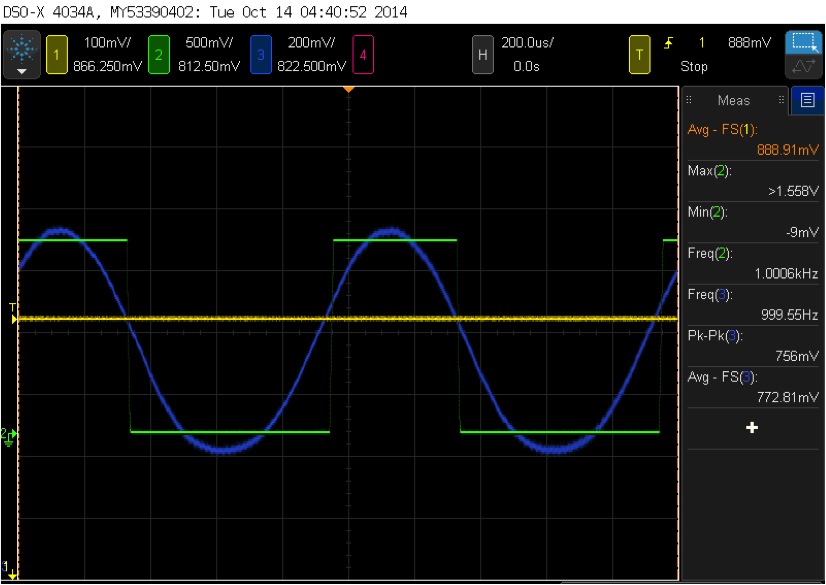The image size is (826, 585).
Task: Open Channel 1 menu via yellow 1 key
Action: click(x=57, y=55)
